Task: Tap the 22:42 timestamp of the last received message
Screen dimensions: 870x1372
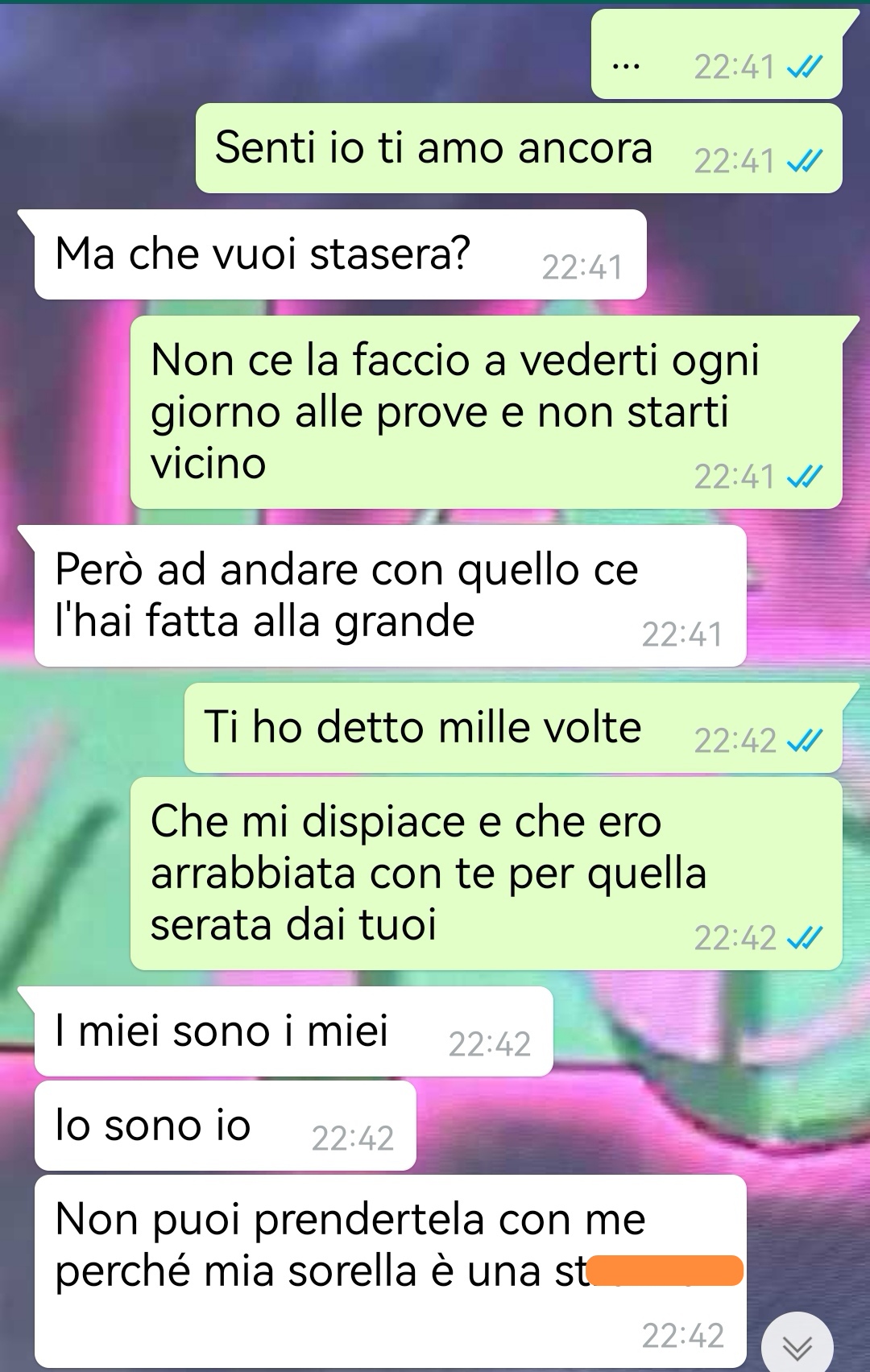Action: [x=683, y=1336]
